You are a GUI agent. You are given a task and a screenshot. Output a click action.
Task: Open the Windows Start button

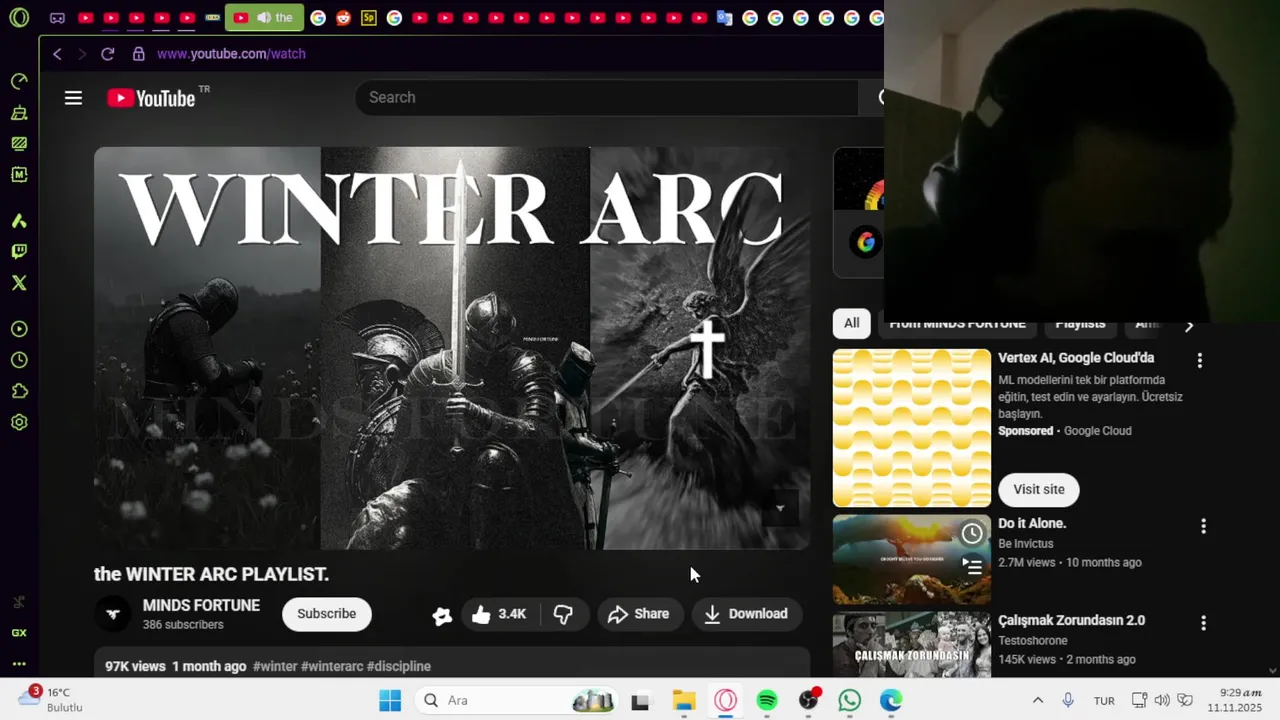pos(390,700)
